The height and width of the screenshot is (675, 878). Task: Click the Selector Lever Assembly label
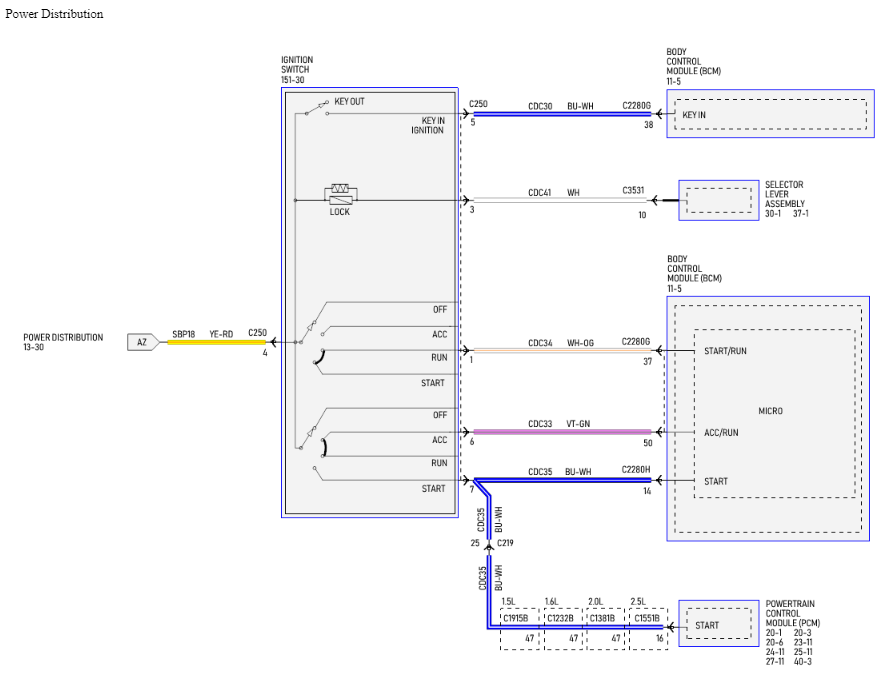(x=784, y=194)
